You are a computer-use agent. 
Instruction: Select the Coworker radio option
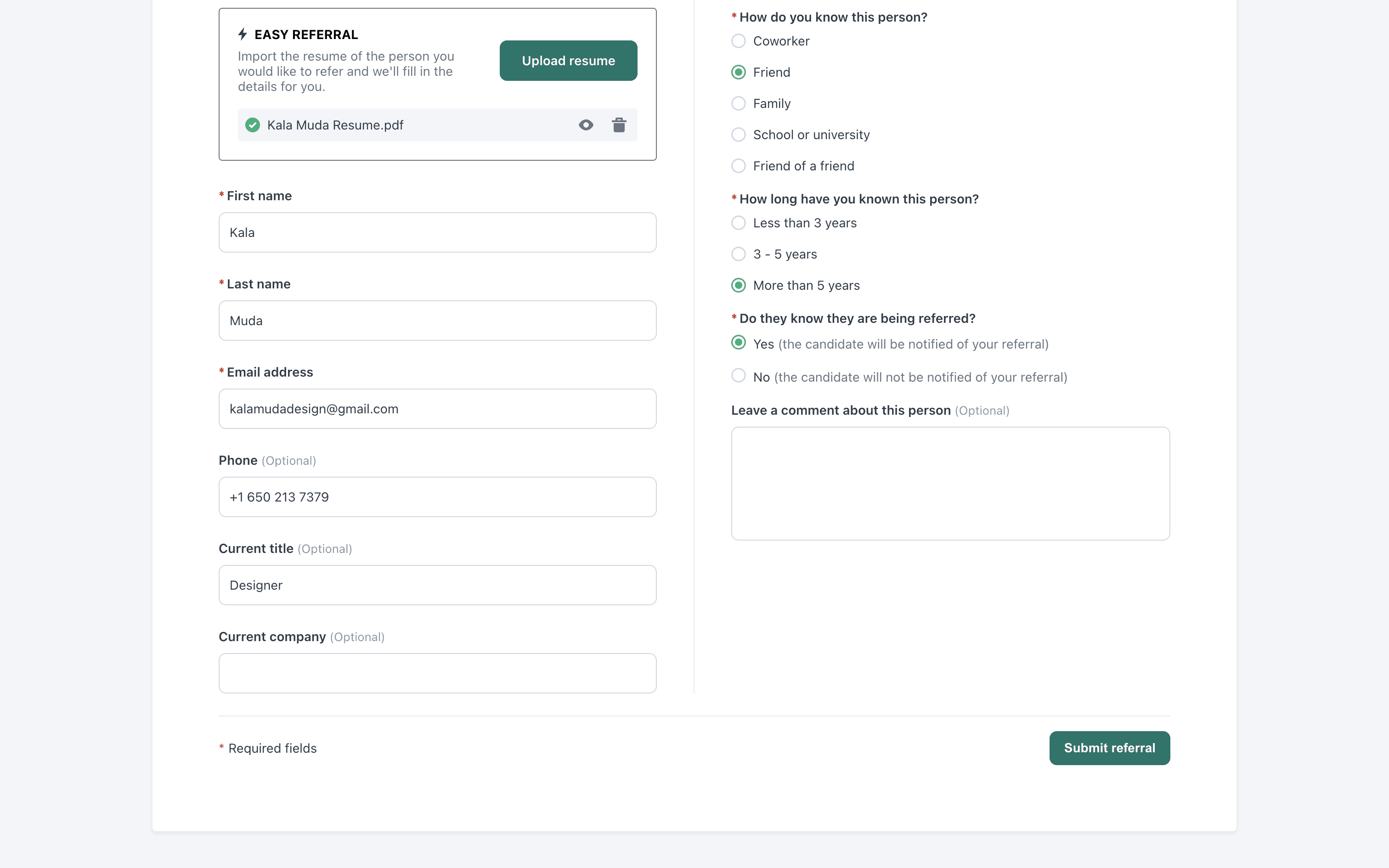739,41
